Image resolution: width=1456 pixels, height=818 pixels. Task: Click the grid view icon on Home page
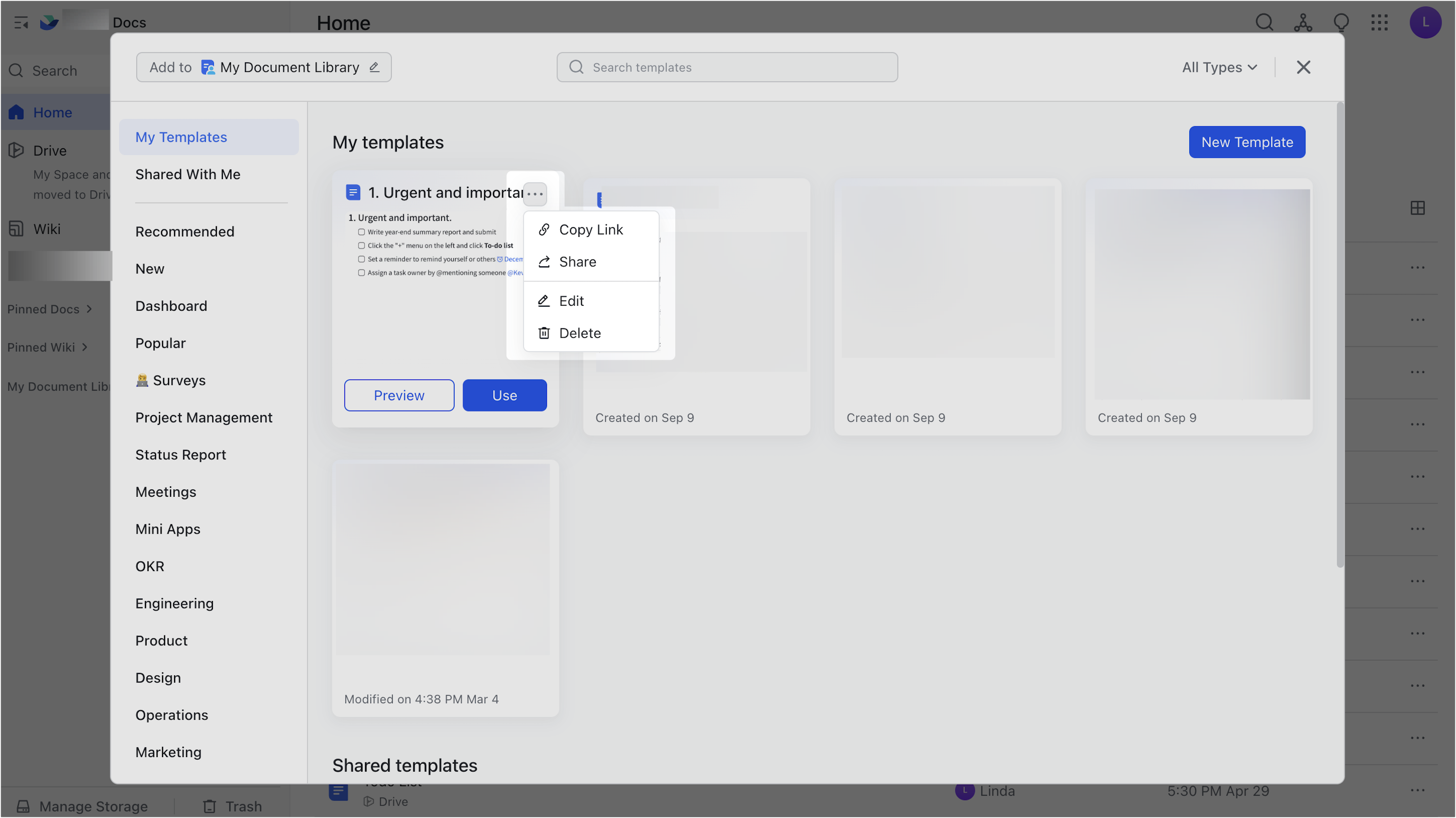(x=1417, y=208)
